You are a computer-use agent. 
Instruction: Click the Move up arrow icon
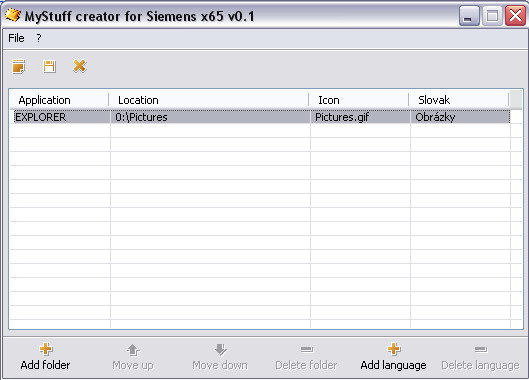pos(133,350)
